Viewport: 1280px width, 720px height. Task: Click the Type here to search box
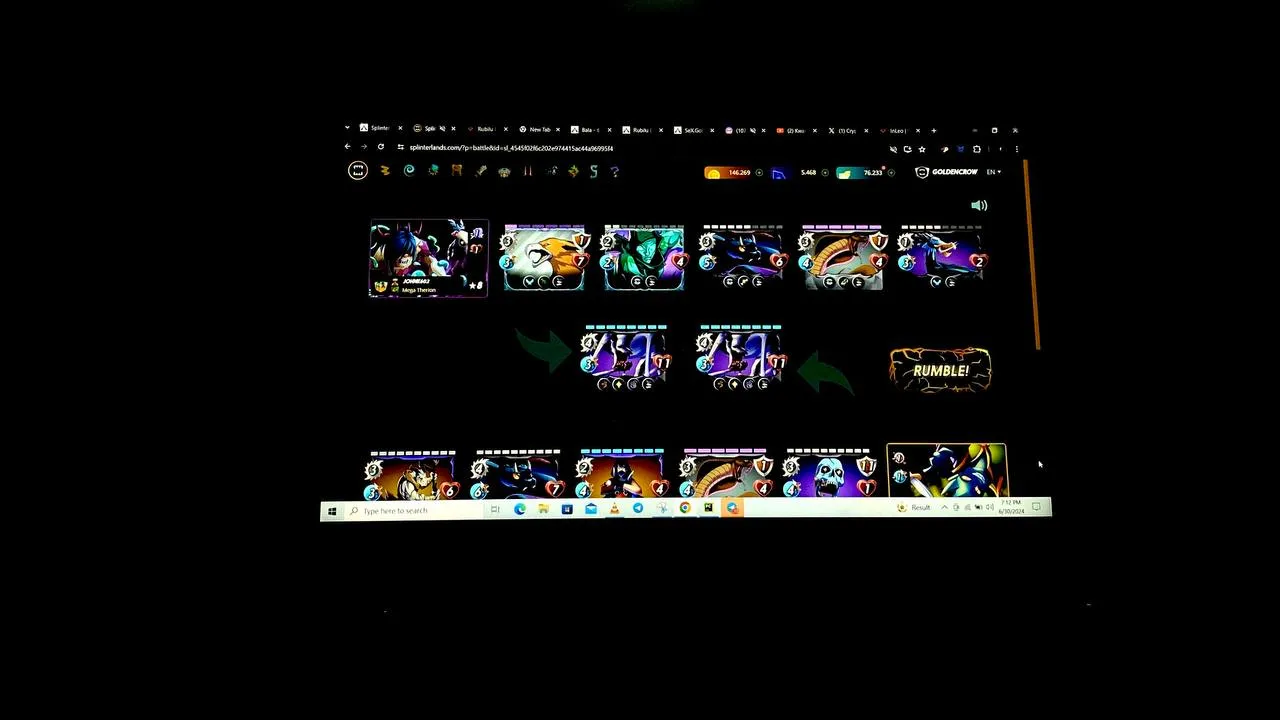click(x=415, y=511)
